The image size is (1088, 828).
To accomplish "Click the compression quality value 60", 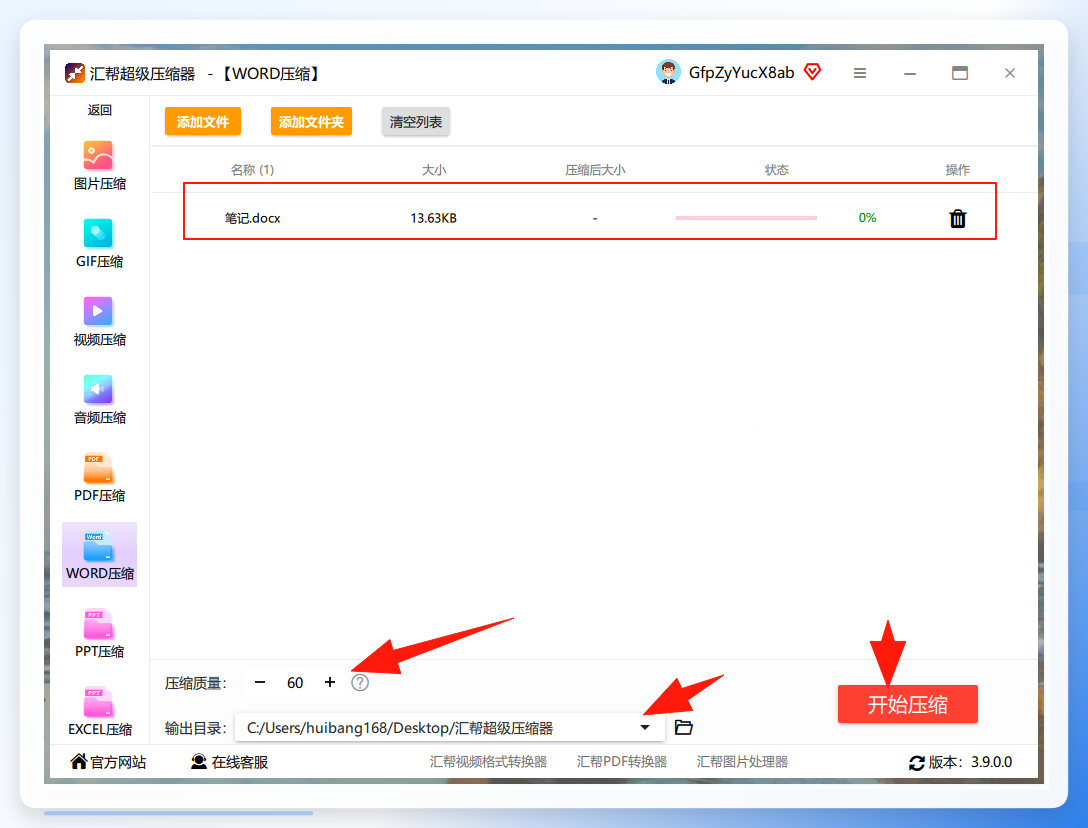I will 295,683.
